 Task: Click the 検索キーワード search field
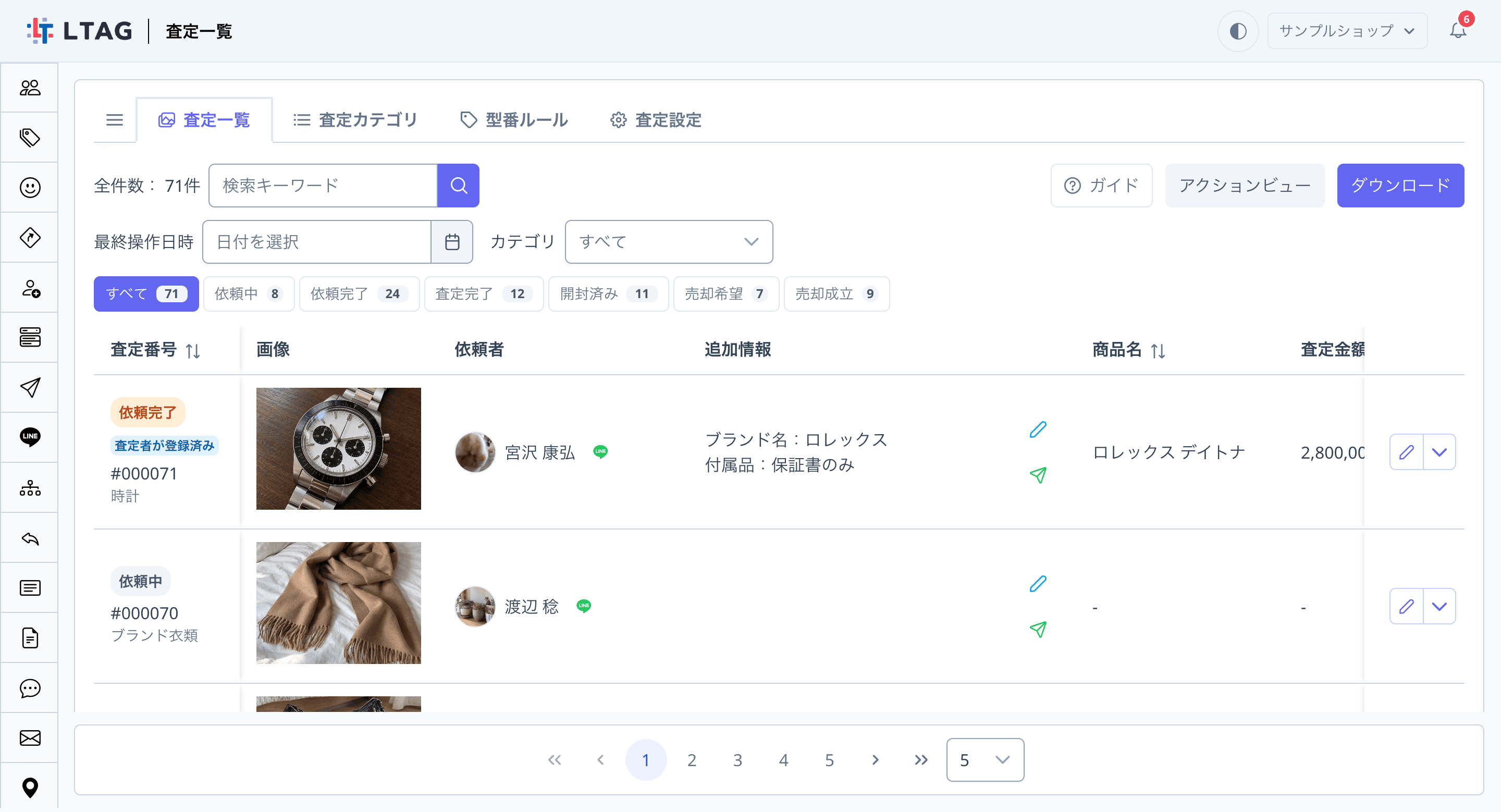pyautogui.click(x=323, y=185)
